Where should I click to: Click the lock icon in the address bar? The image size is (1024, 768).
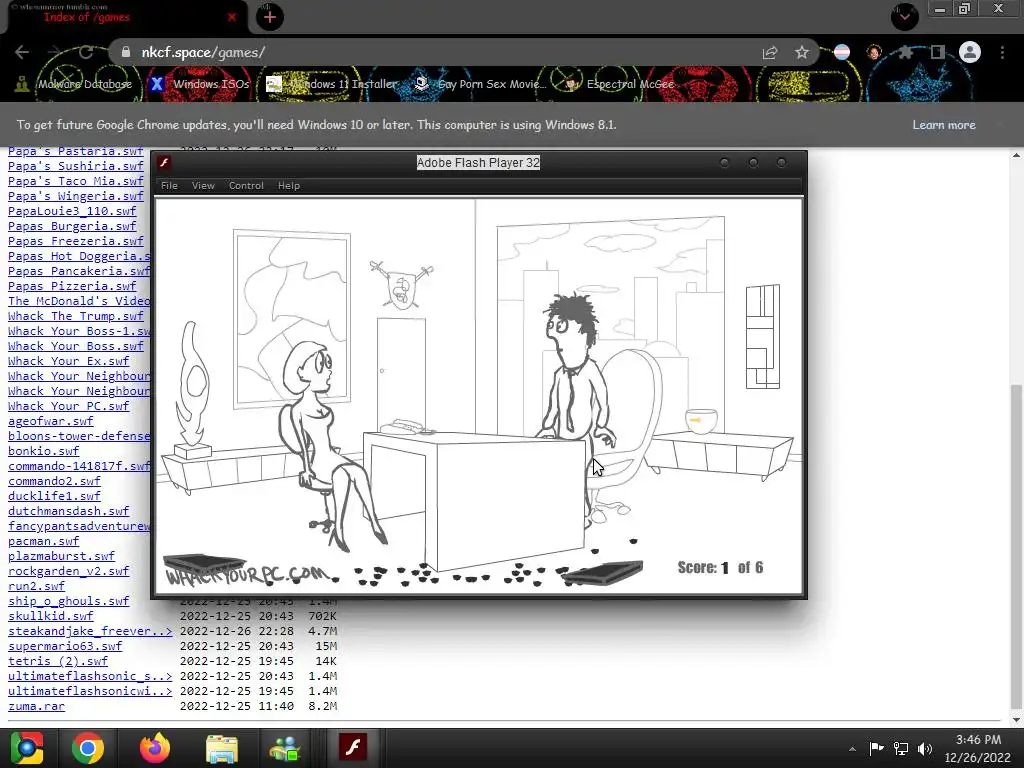pyautogui.click(x=125, y=52)
